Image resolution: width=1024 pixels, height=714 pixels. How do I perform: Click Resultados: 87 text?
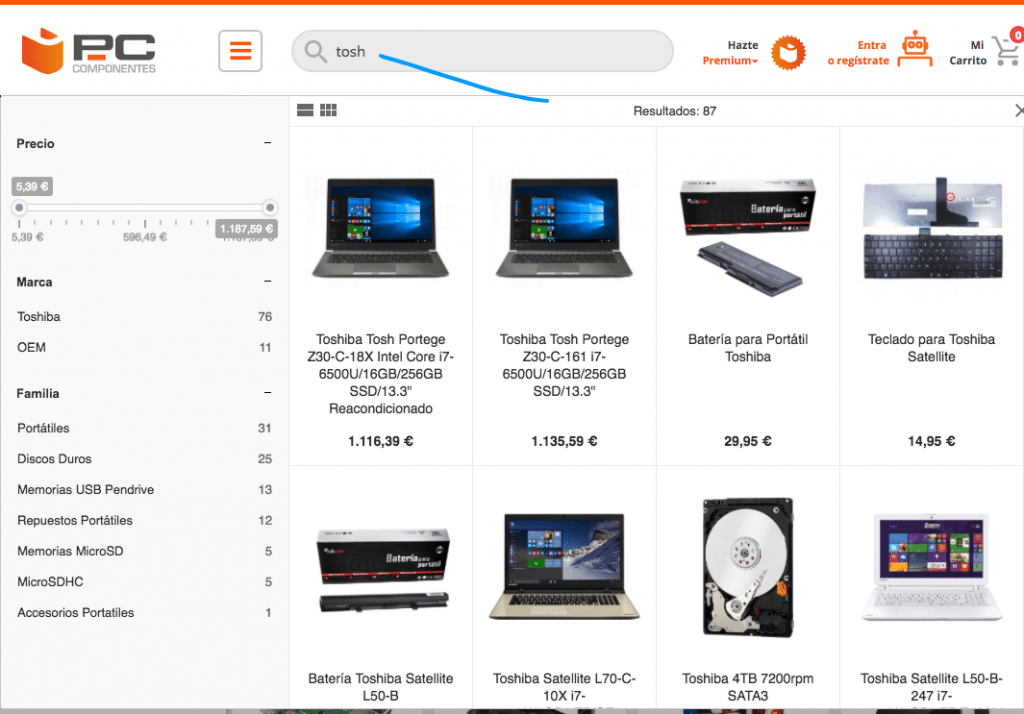point(675,111)
